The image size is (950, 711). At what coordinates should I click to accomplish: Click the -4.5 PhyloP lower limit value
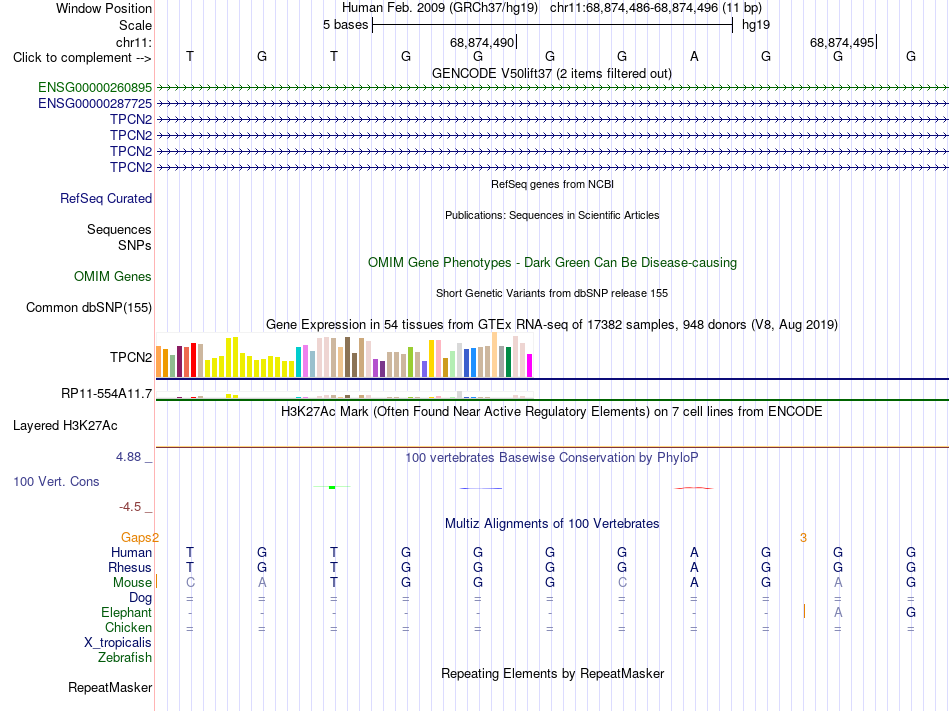tap(130, 507)
